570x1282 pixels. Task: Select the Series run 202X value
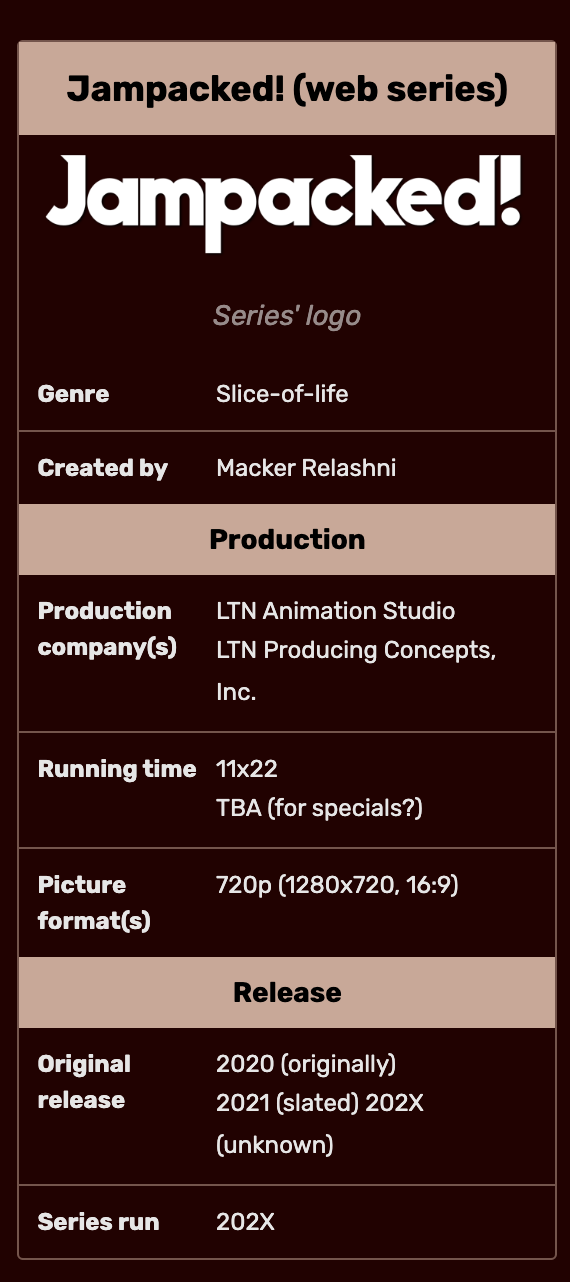pyautogui.click(x=245, y=1222)
